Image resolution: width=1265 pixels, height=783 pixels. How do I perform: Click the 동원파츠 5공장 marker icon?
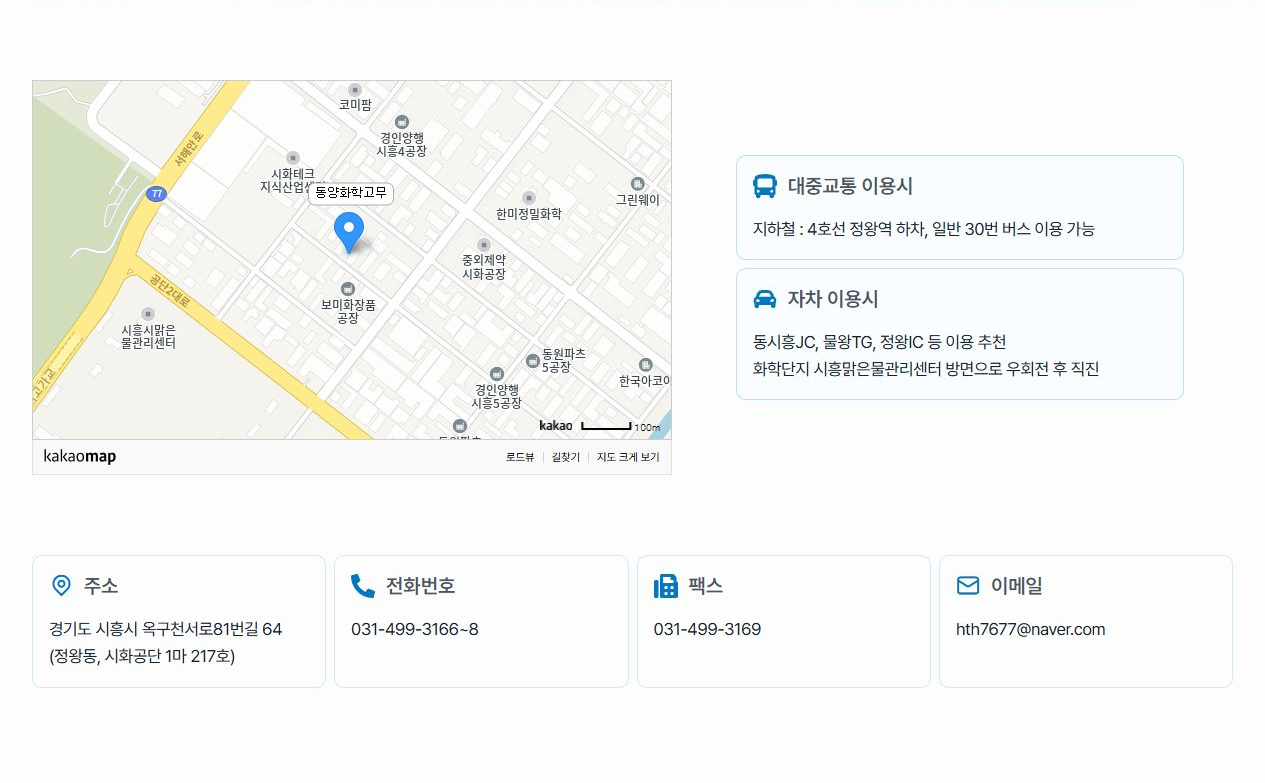click(533, 361)
